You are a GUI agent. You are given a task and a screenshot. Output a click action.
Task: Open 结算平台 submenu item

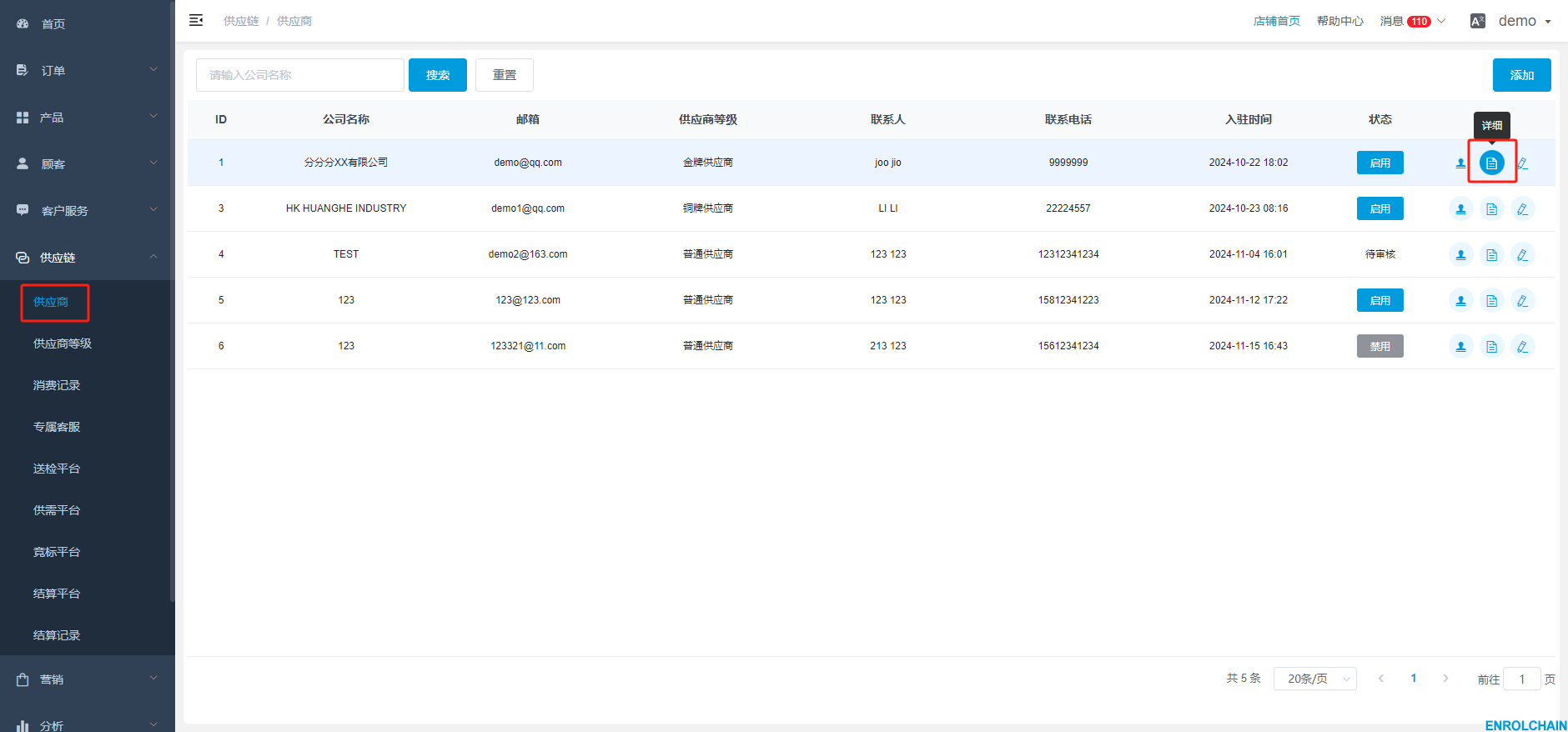pos(57,594)
